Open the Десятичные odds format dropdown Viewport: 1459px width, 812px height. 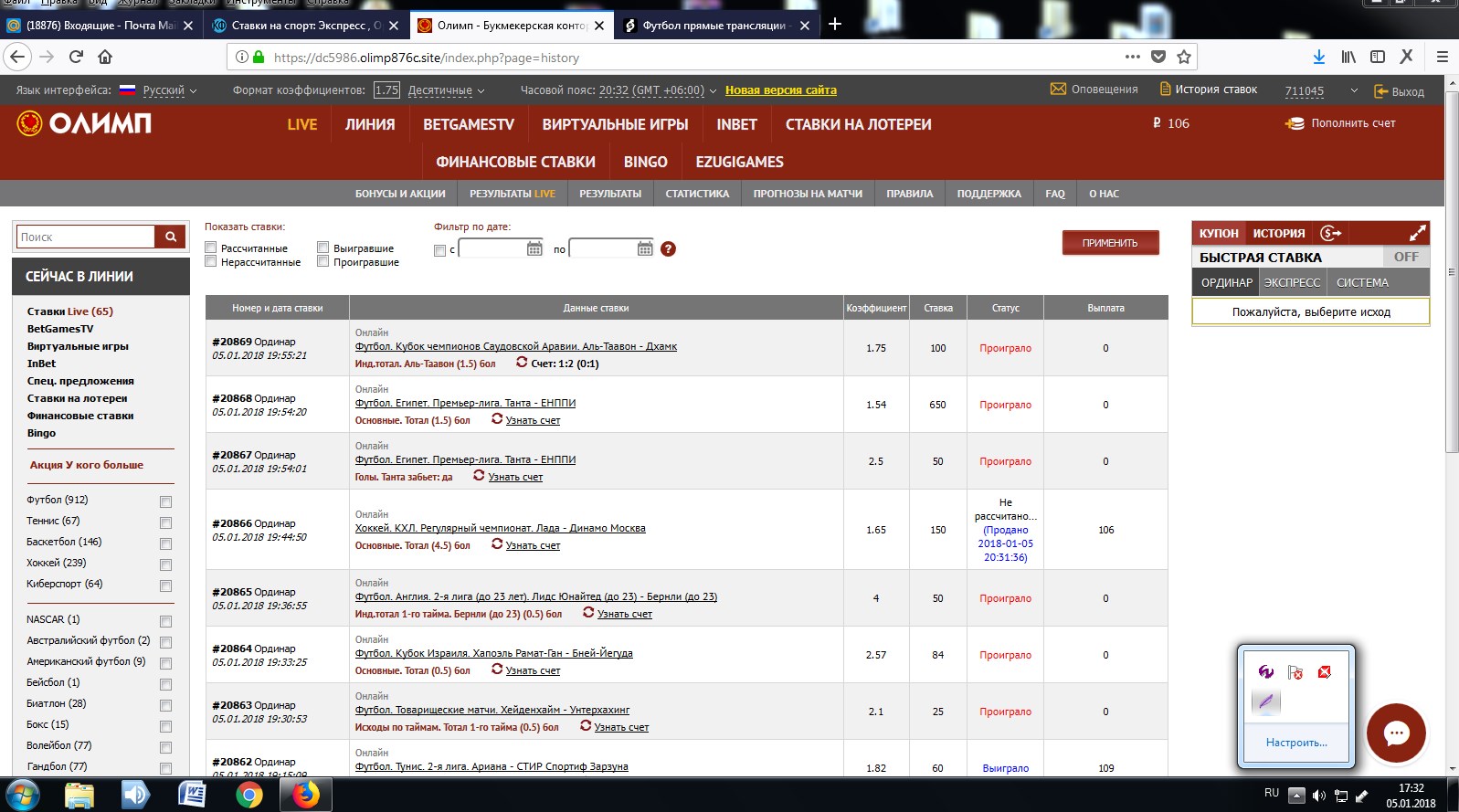[x=446, y=90]
